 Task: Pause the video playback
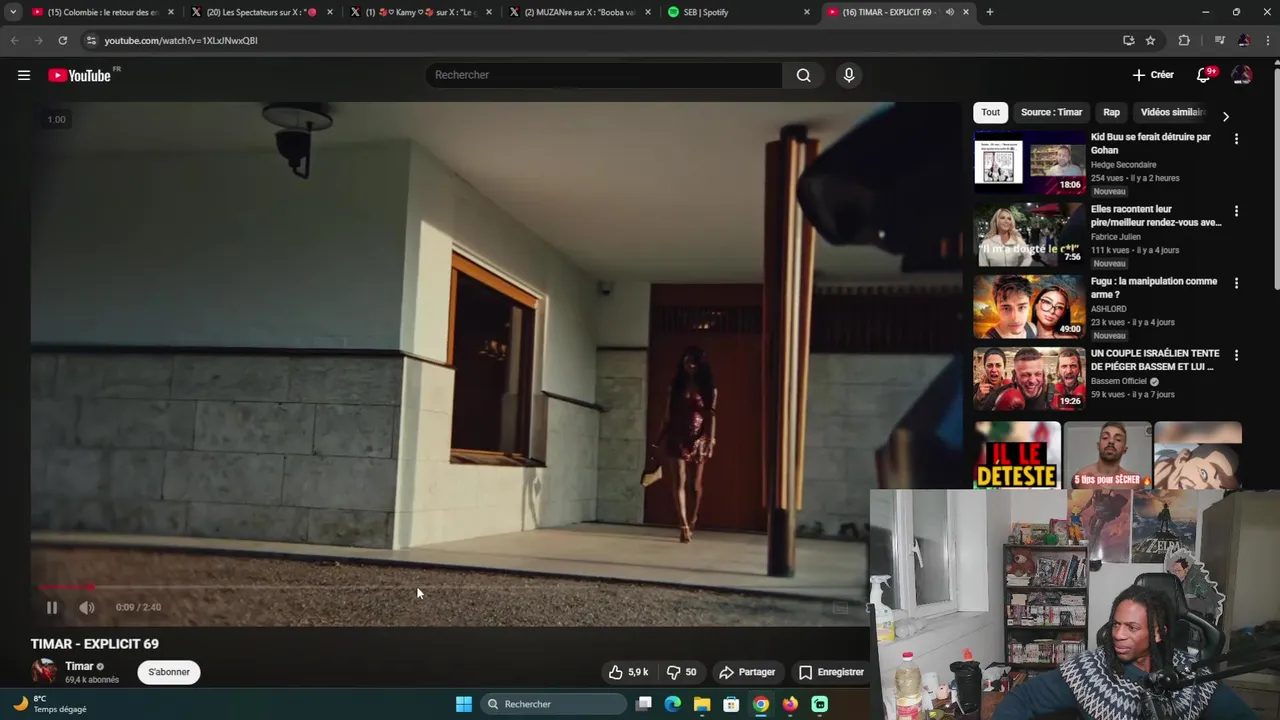point(52,607)
